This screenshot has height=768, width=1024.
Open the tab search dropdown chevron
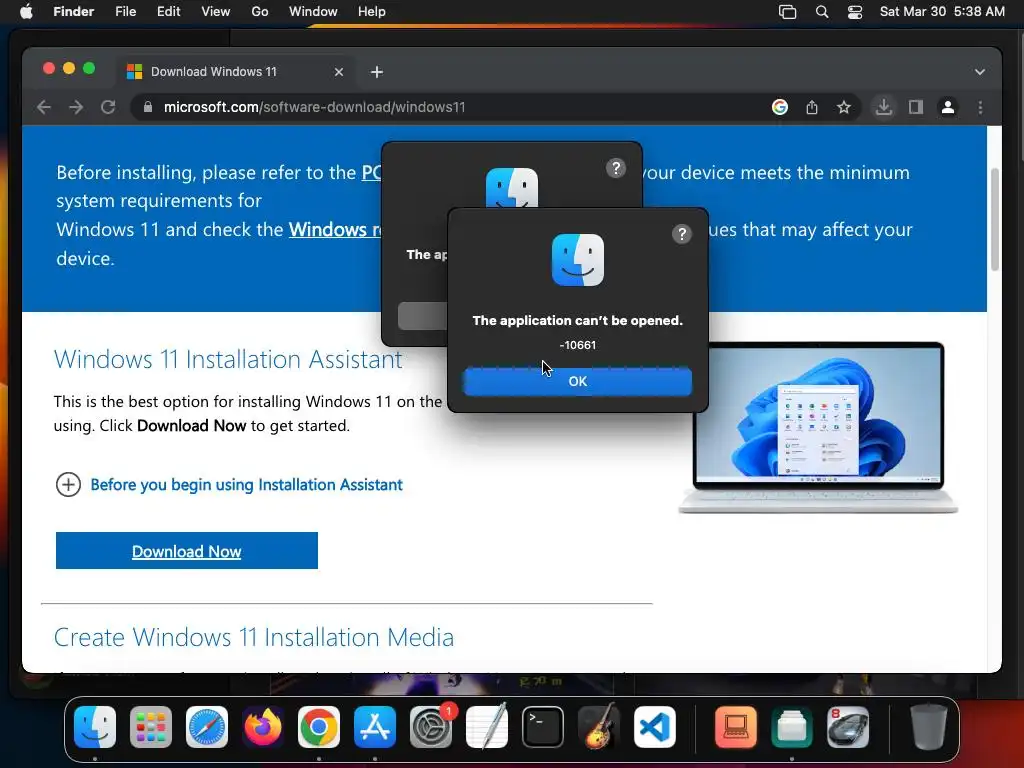coord(980,72)
